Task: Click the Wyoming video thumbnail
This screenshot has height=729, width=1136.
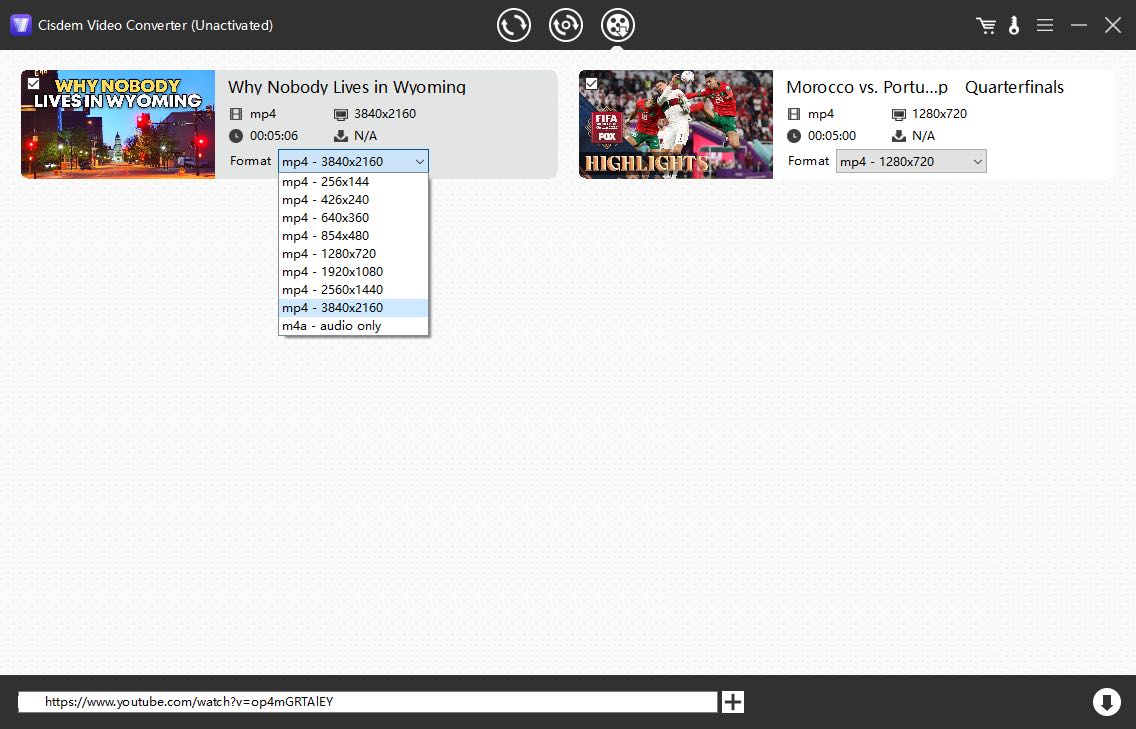Action: click(x=118, y=124)
